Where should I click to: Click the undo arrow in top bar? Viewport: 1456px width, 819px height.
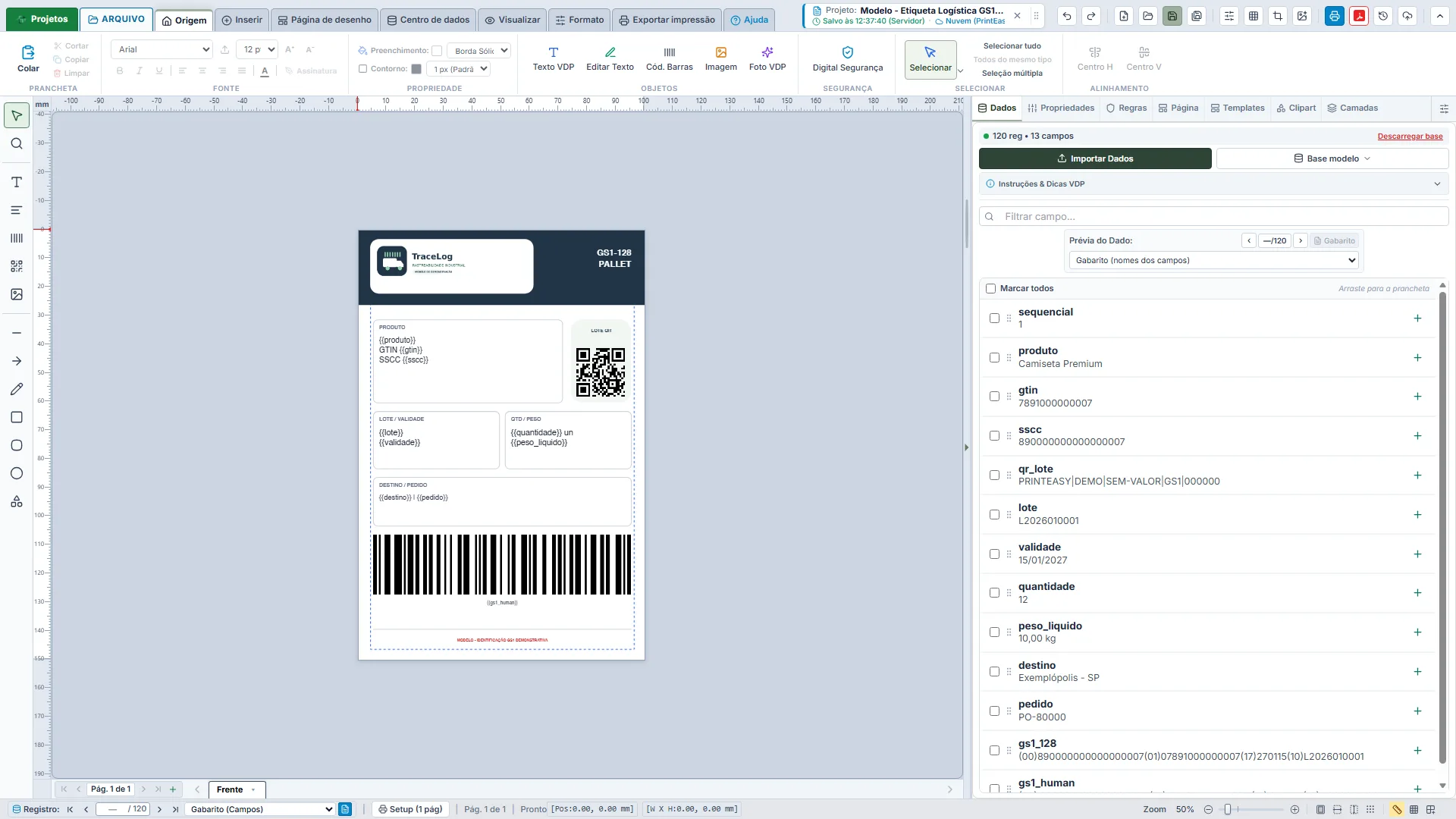point(1067,16)
